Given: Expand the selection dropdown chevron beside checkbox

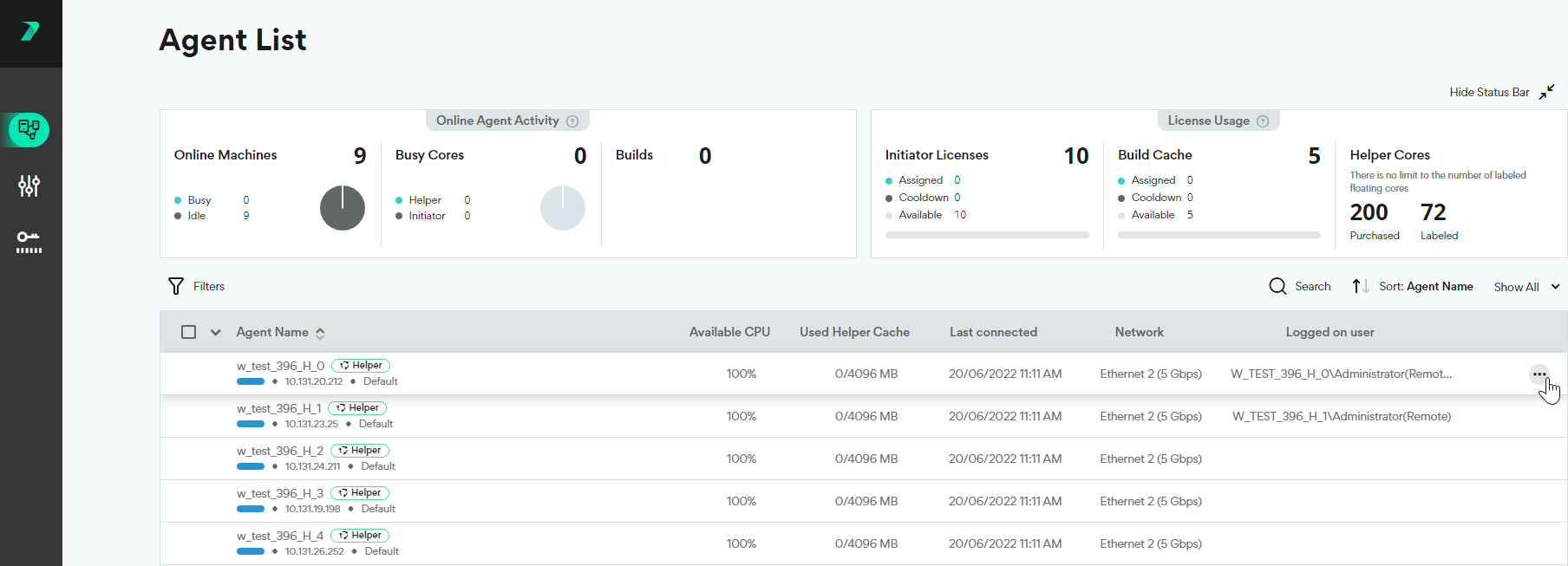Looking at the screenshot, I should coord(216,332).
